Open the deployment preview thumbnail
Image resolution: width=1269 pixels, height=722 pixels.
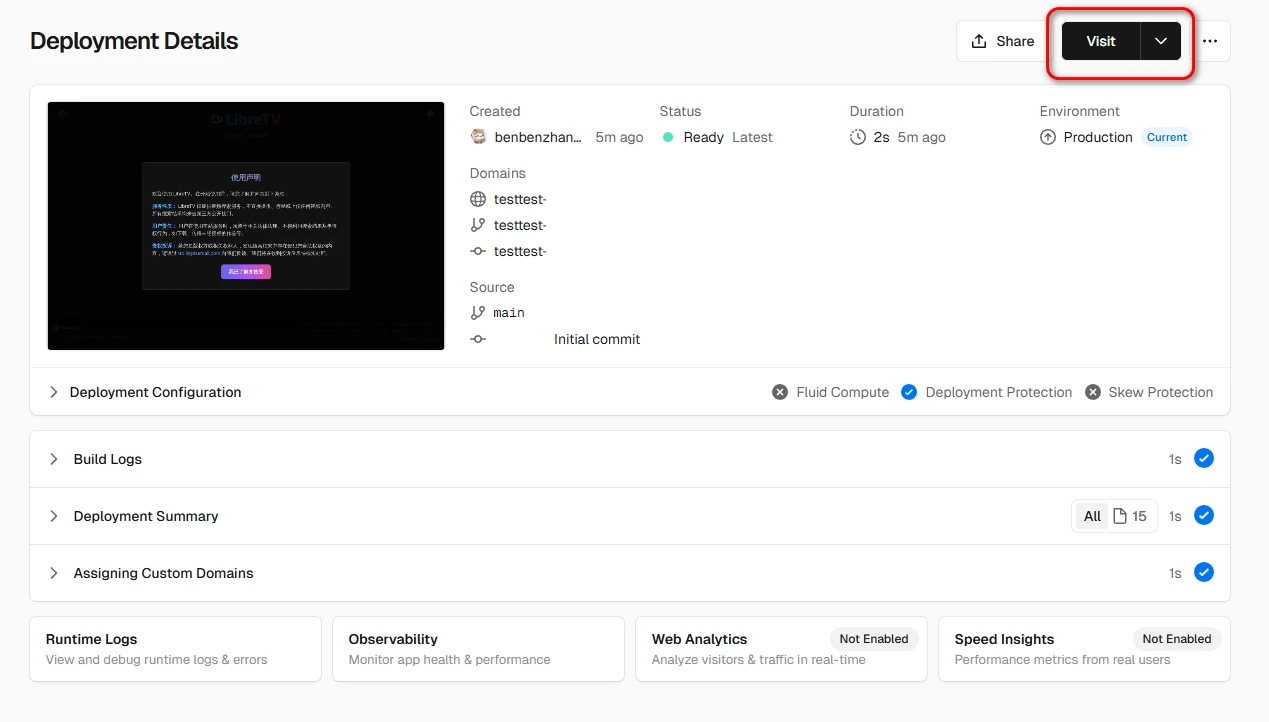pyautogui.click(x=246, y=226)
